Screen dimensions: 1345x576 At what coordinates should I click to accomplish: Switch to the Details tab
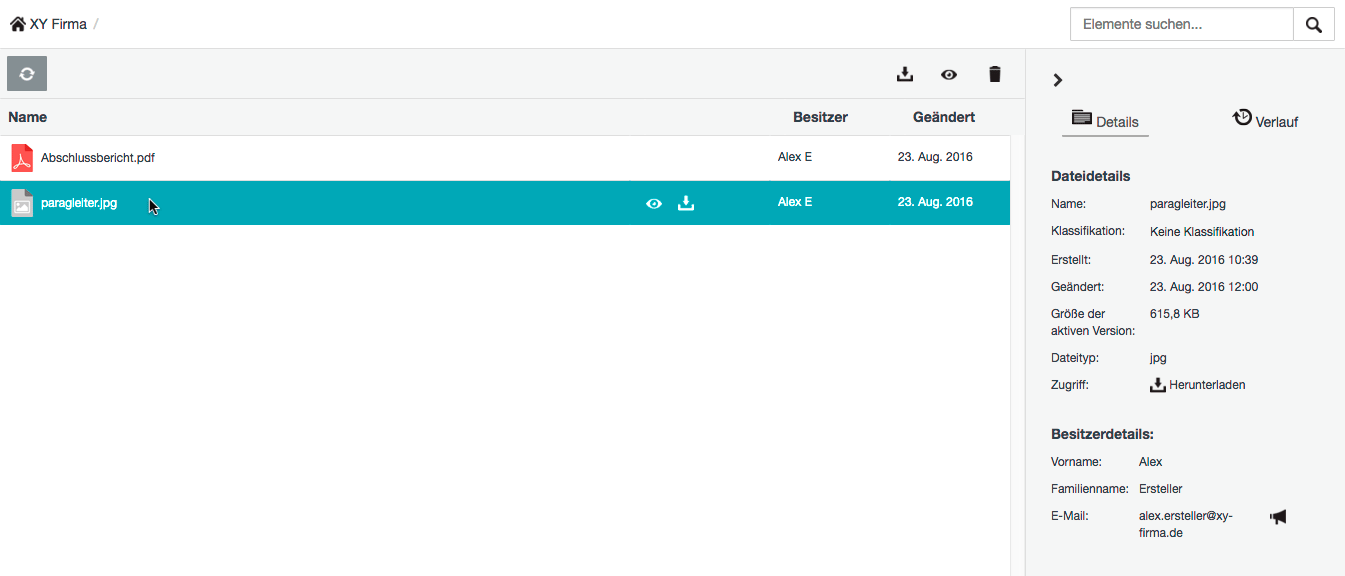[1105, 120]
